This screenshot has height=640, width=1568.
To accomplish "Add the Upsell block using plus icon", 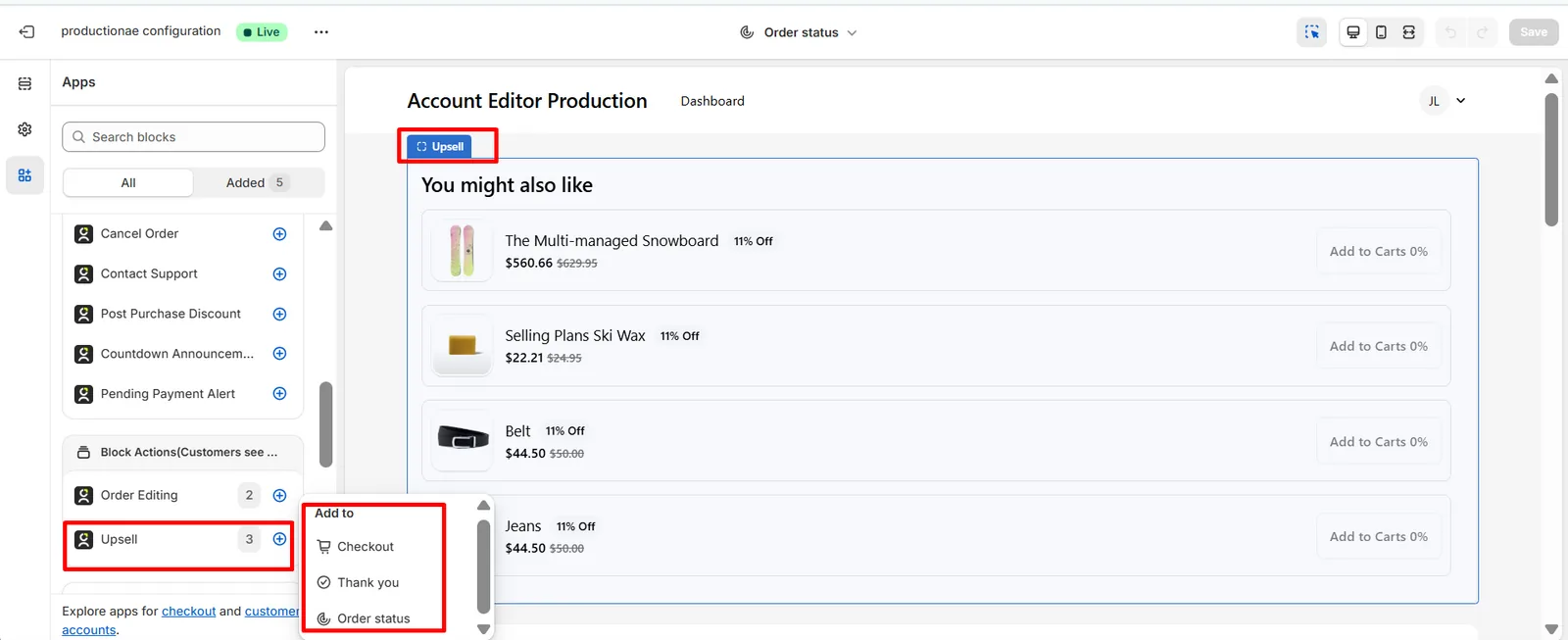I will [279, 539].
